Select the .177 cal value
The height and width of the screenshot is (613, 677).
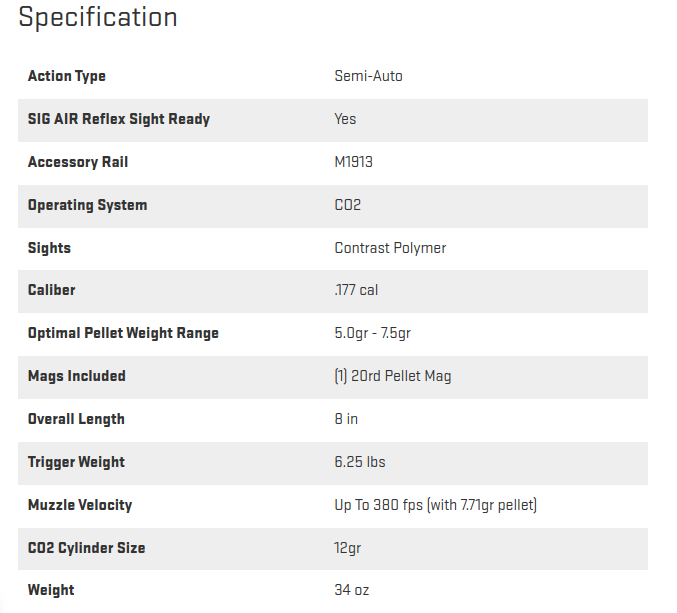(x=356, y=290)
